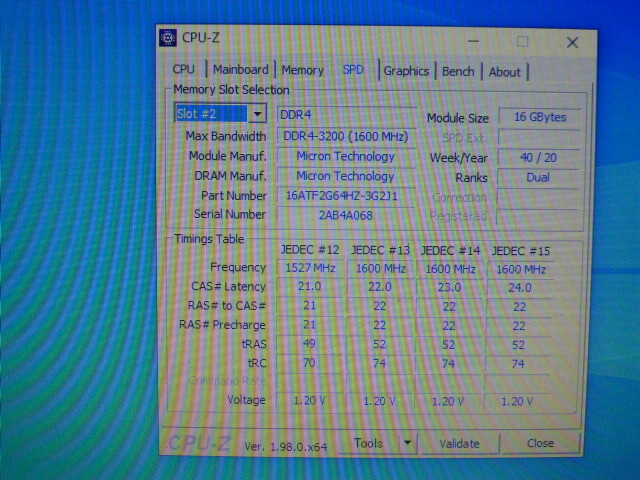640x480 pixels.
Task: Click the JEDEC #15 tRC value 74
Action: (518, 364)
